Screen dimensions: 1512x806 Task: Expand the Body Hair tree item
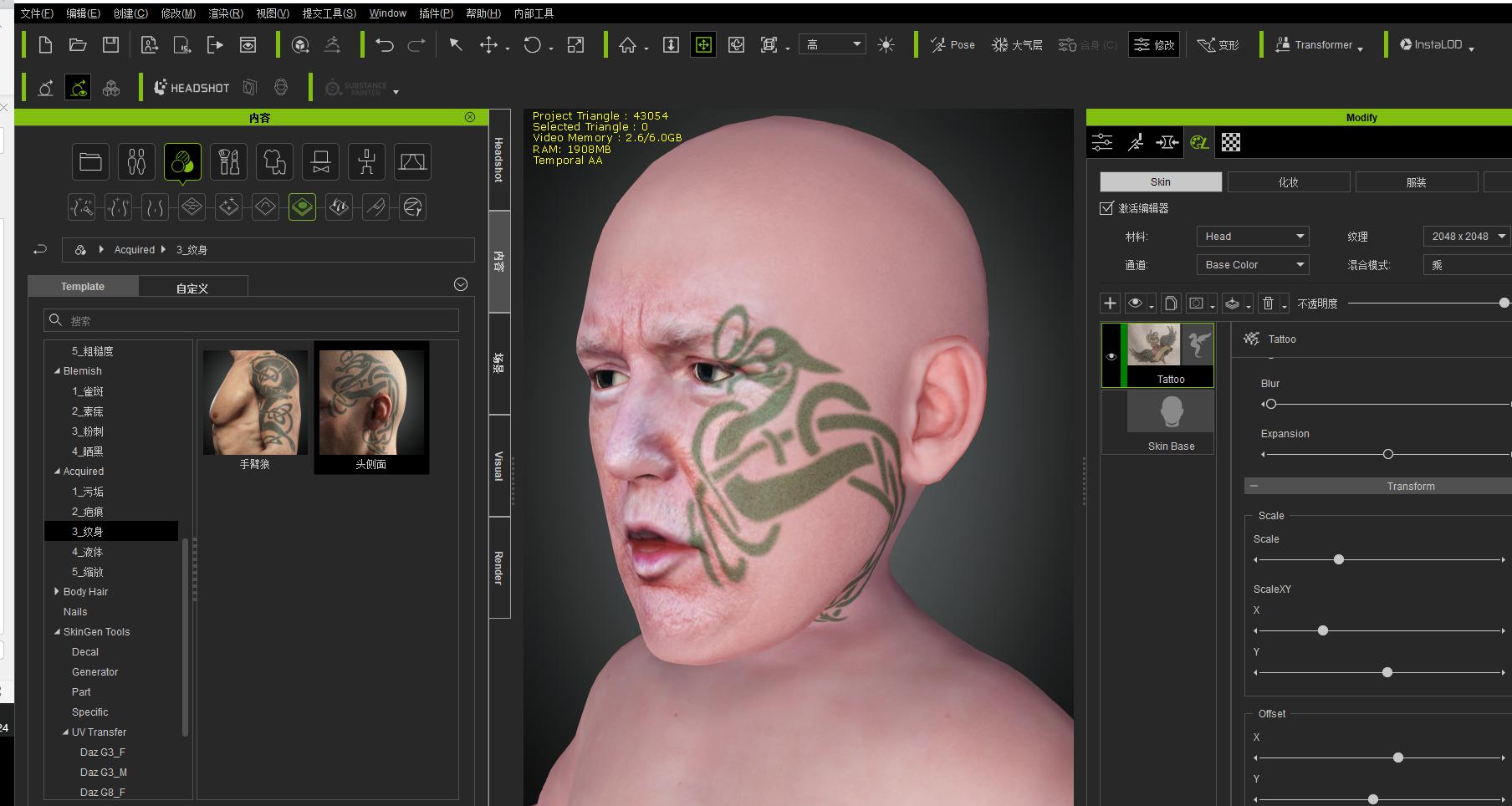pos(57,592)
